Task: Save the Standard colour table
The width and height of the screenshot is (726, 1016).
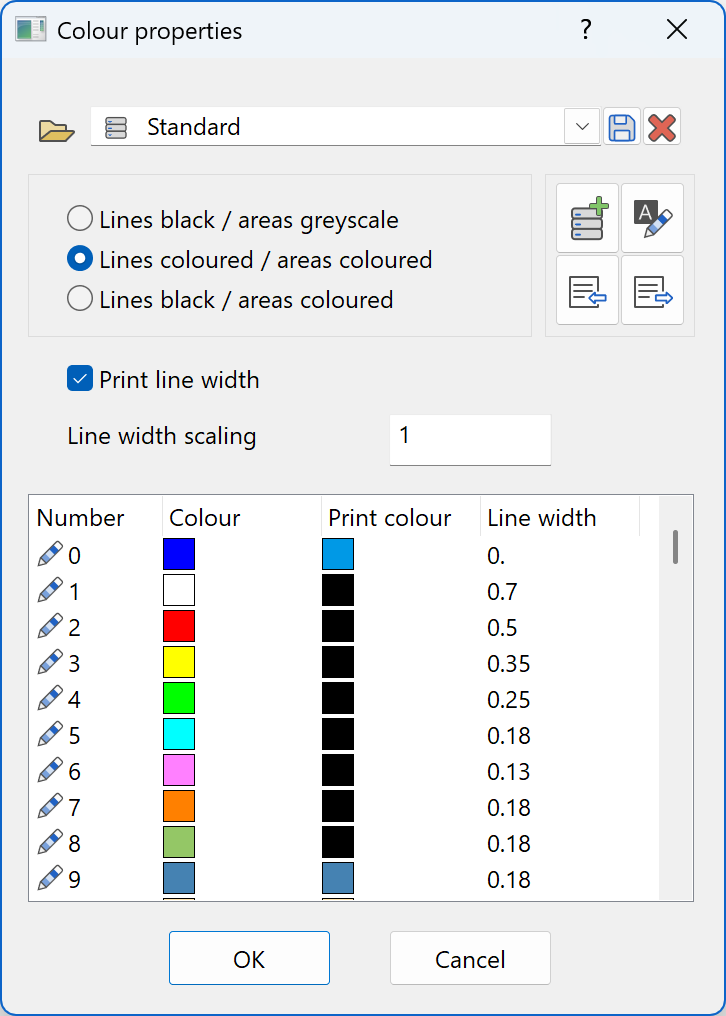Action: click(622, 126)
